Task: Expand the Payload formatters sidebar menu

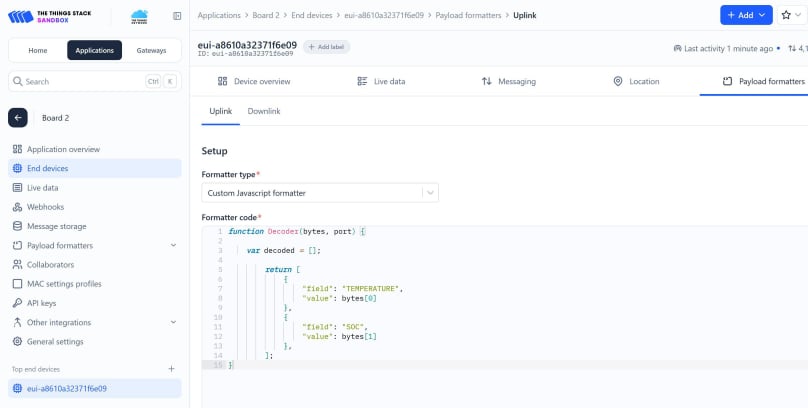Action: (x=173, y=245)
